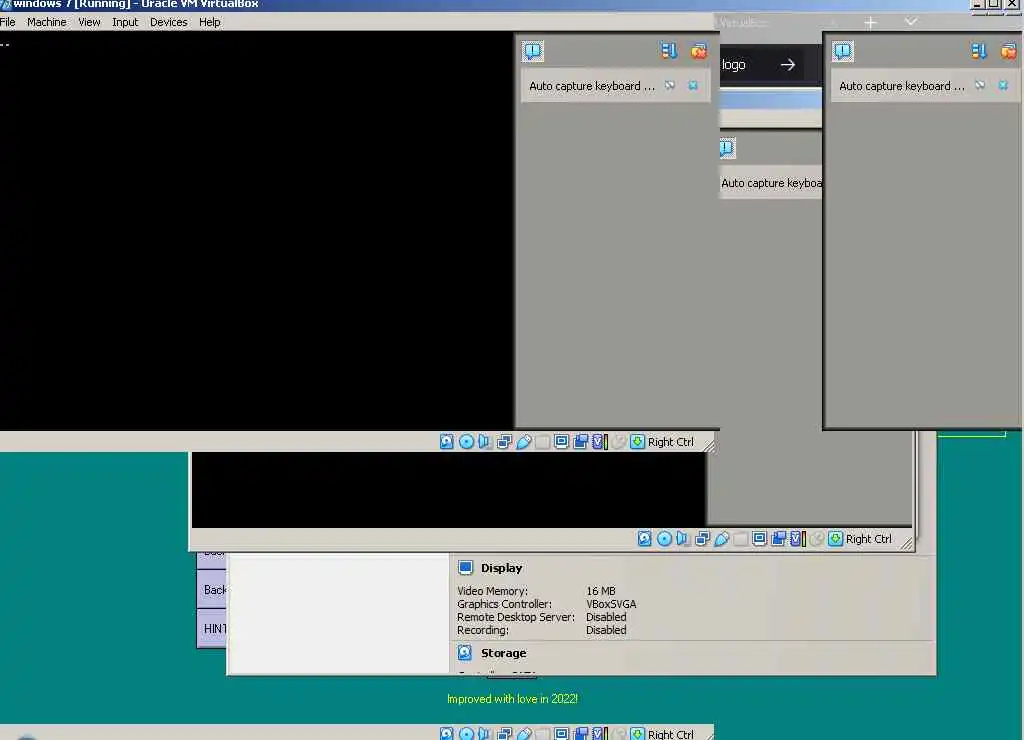
Task: Click network adapters icon in windows 7 VM status bar
Action: click(x=504, y=442)
